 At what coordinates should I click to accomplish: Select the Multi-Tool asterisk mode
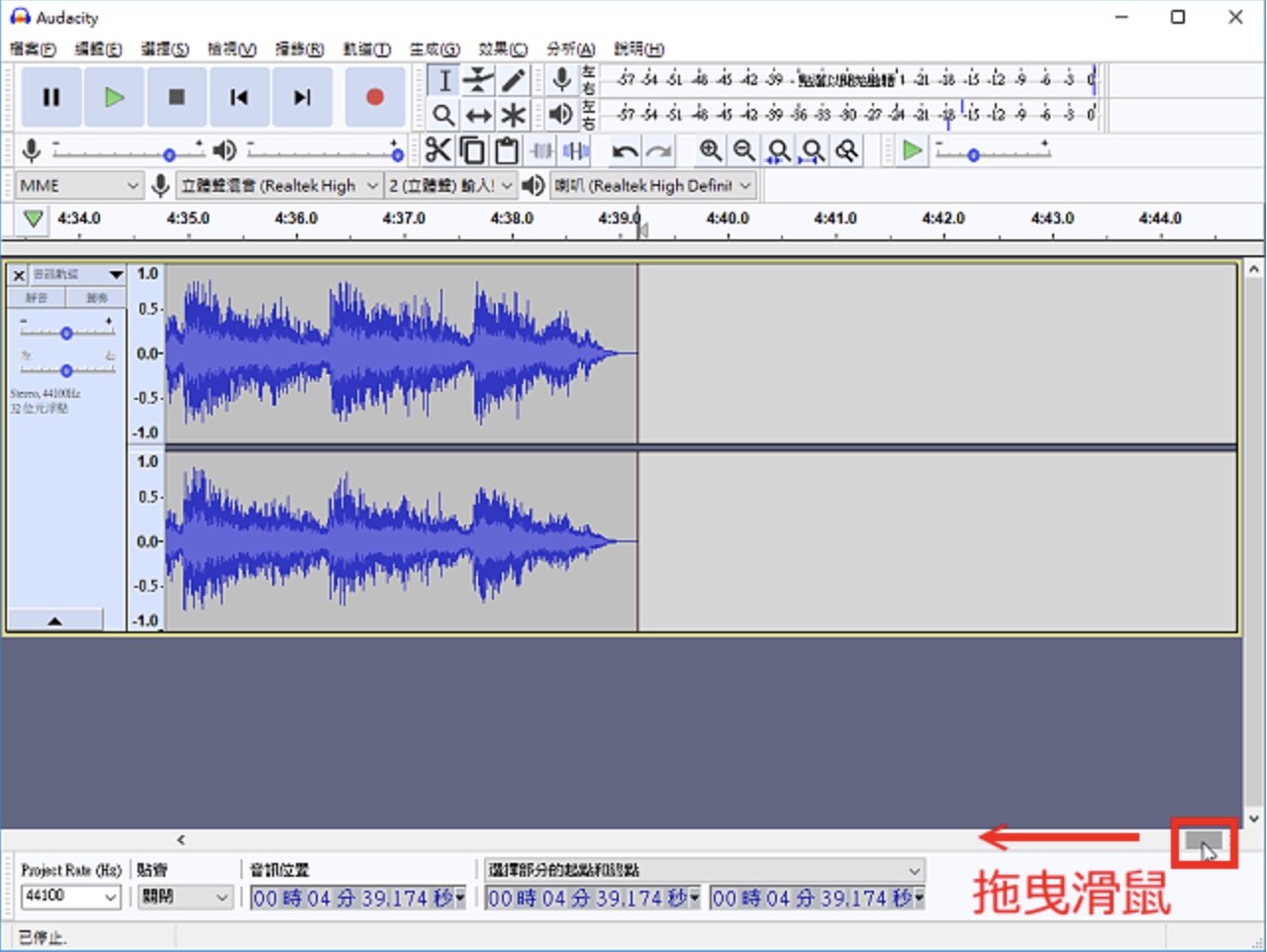coord(513,115)
